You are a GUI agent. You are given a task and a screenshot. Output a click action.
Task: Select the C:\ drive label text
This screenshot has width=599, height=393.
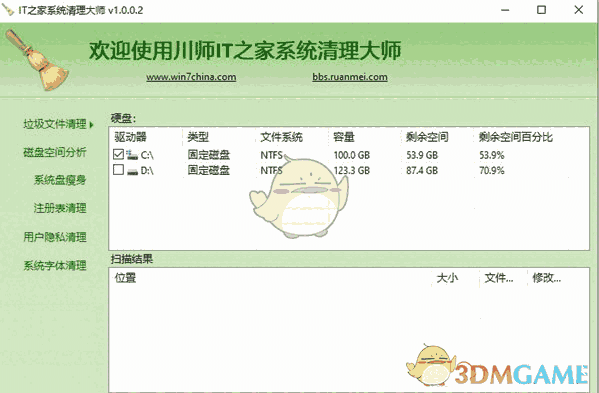(x=147, y=155)
